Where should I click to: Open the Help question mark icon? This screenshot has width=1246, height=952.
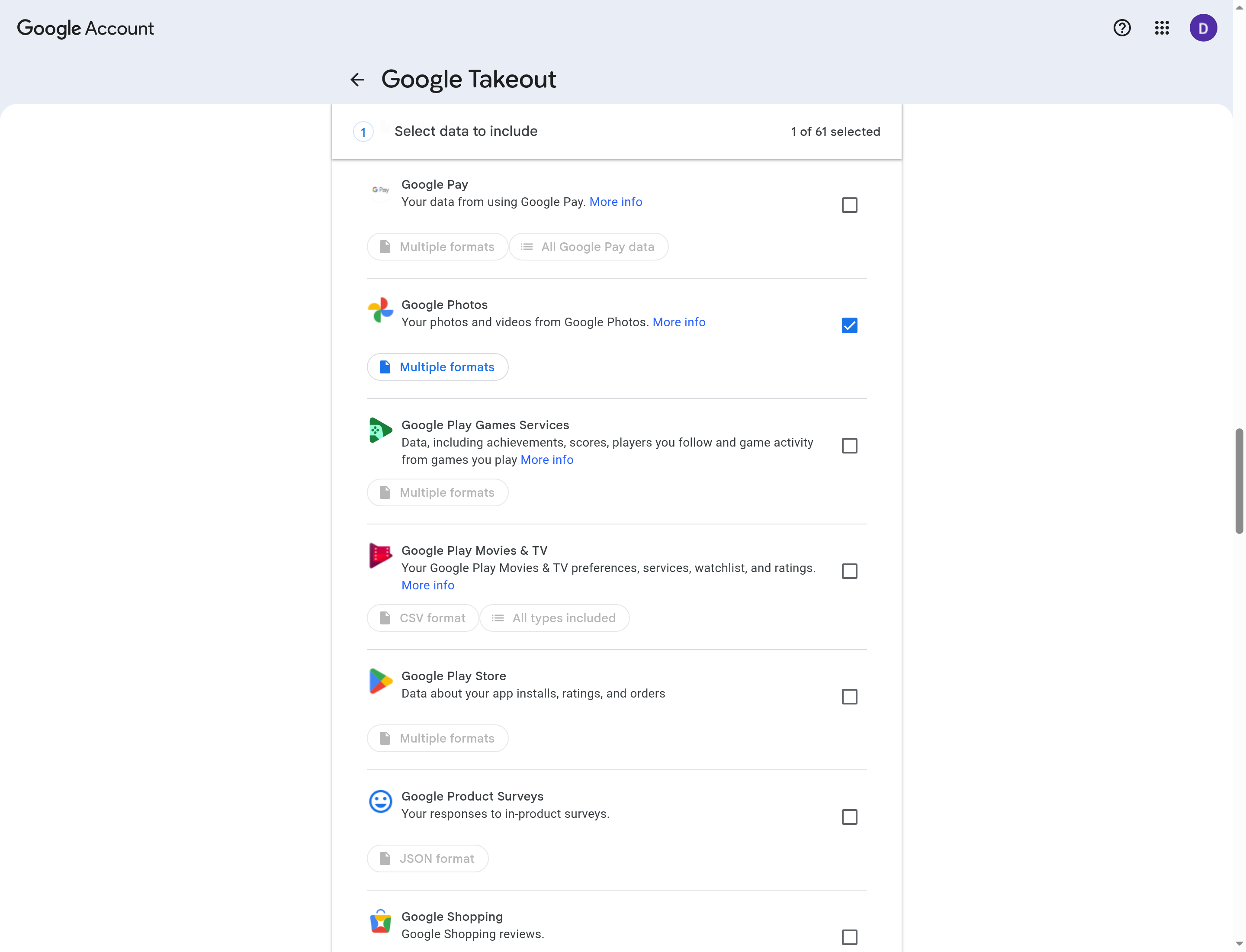click(1121, 28)
